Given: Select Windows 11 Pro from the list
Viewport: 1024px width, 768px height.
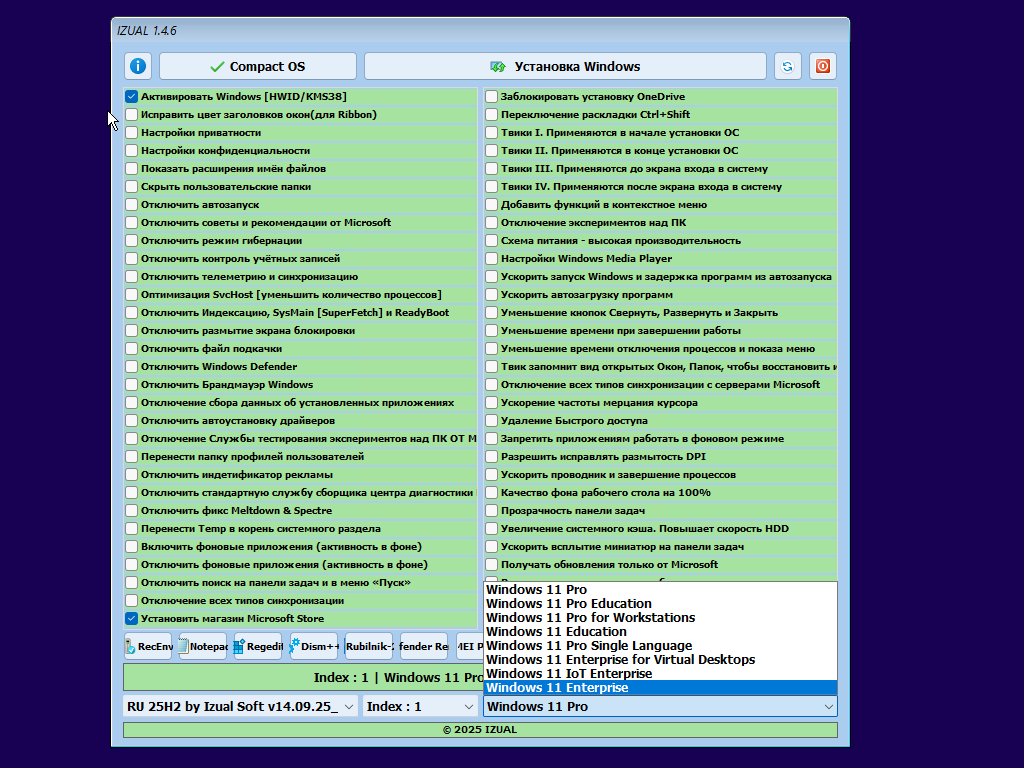Looking at the screenshot, I should tap(660, 590).
